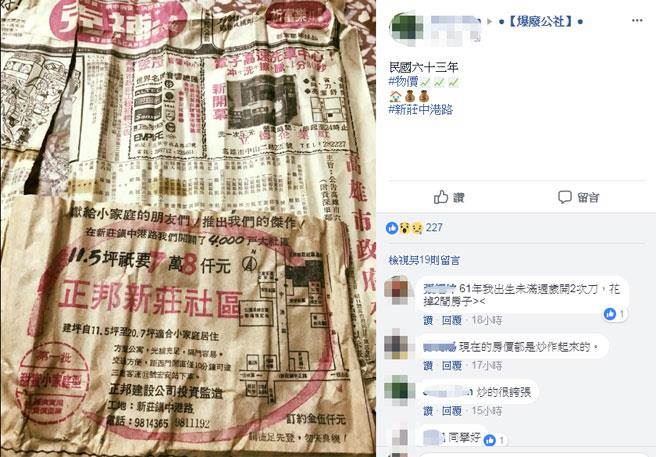Click the like badge on the 同學好 comment

[x=495, y=440]
